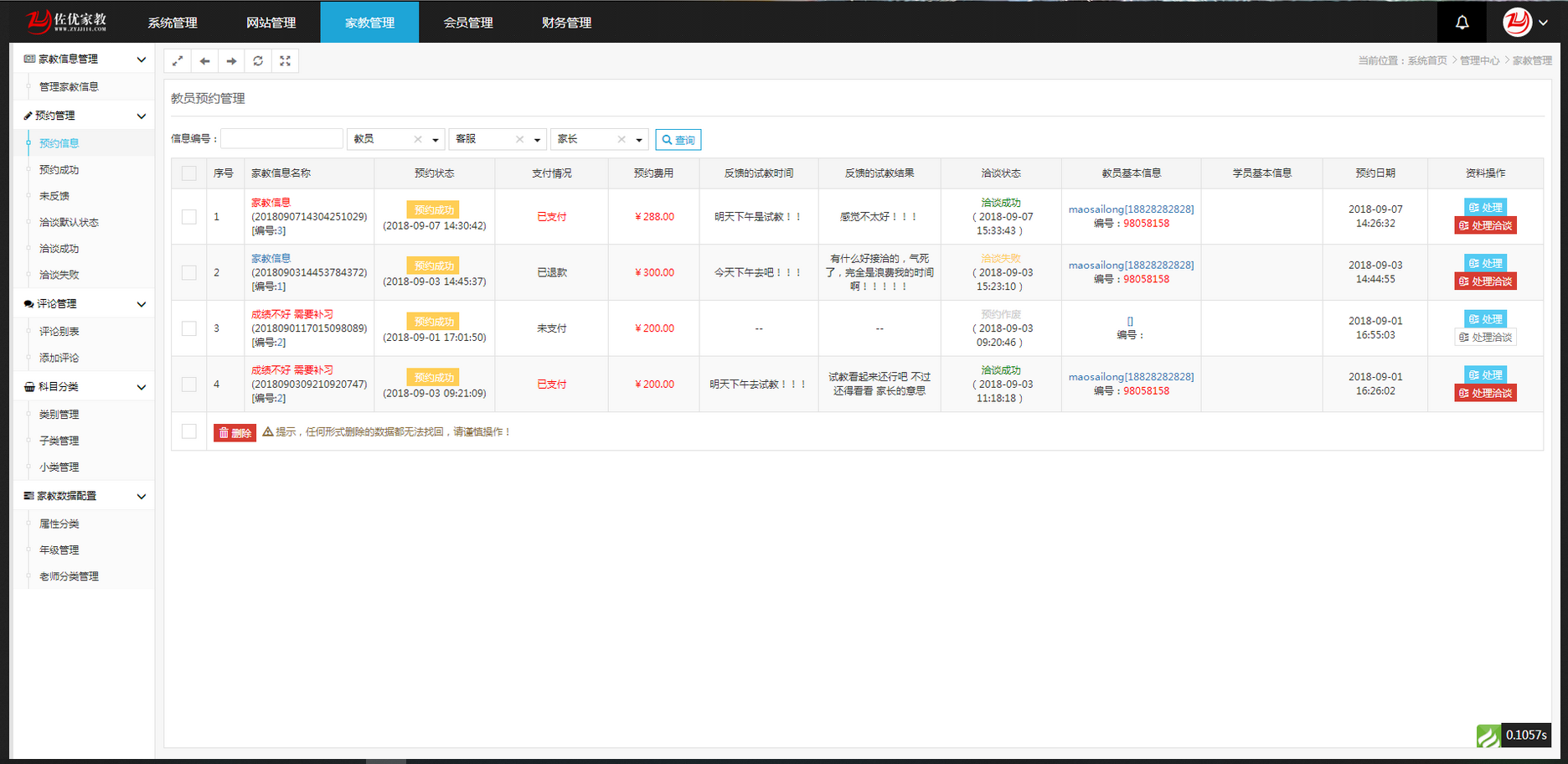Viewport: 1568px width, 764px height.
Task: Click the red 删除 delete button
Action: 235,432
